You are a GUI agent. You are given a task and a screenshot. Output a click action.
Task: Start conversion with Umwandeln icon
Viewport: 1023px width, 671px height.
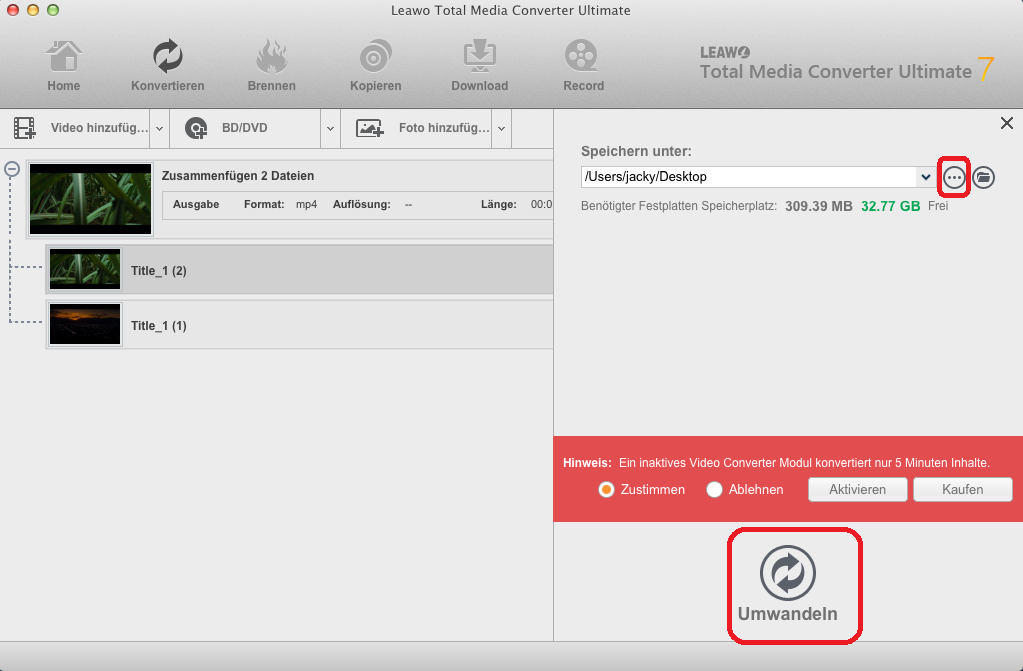tap(788, 574)
